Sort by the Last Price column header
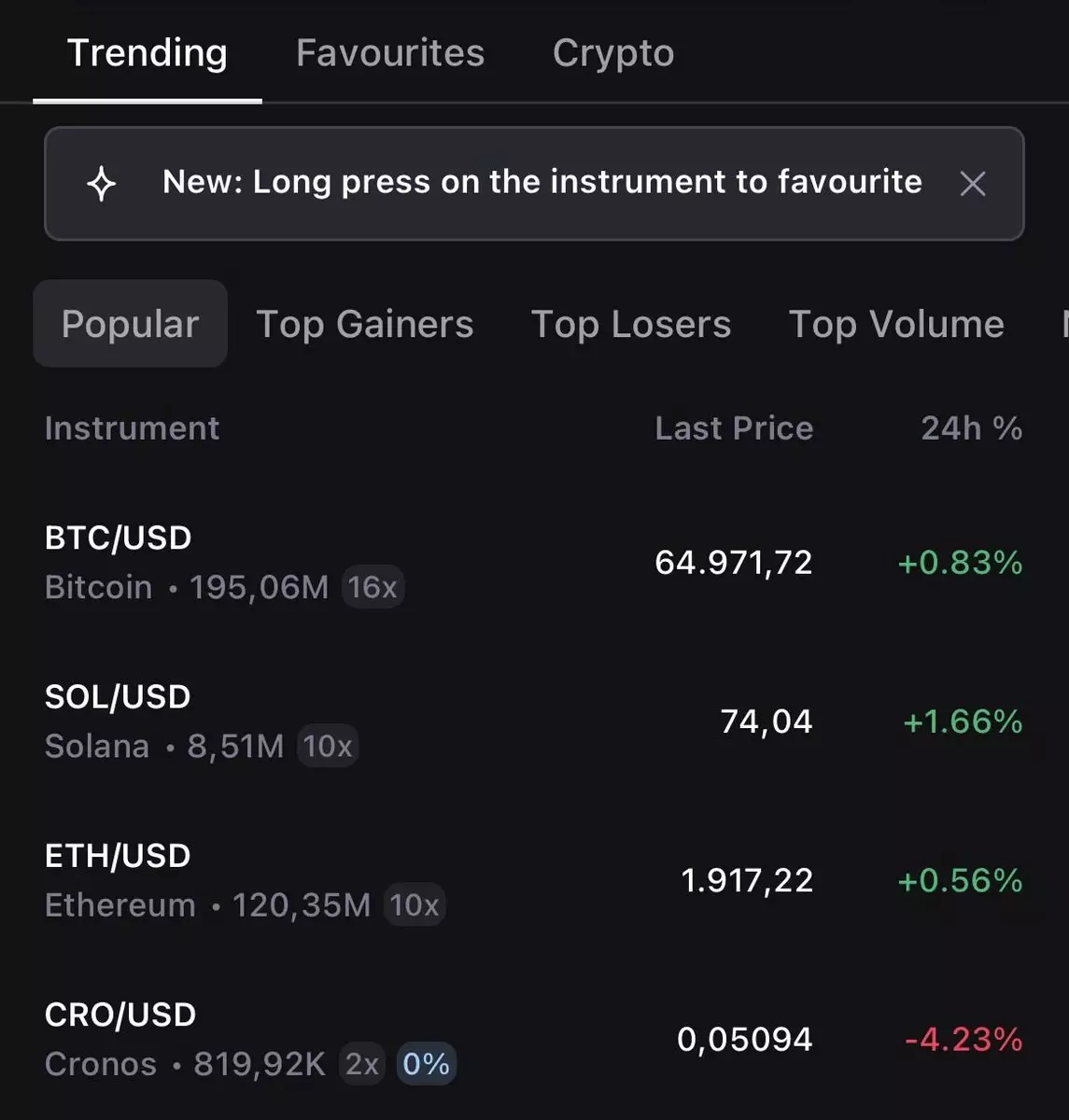Viewport: 1069px width, 1120px height. pyautogui.click(x=734, y=428)
